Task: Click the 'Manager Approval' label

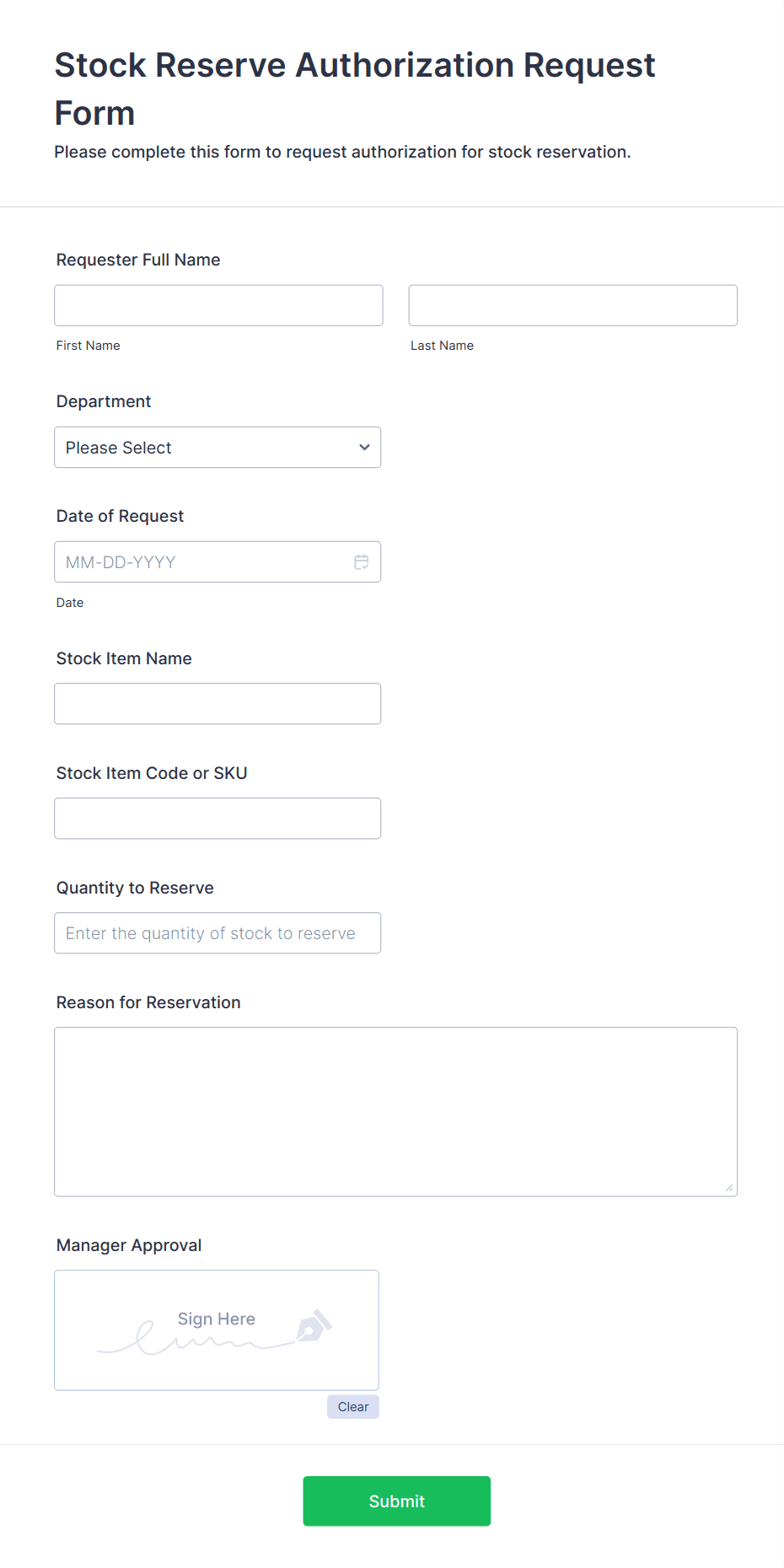Action: tap(129, 1245)
